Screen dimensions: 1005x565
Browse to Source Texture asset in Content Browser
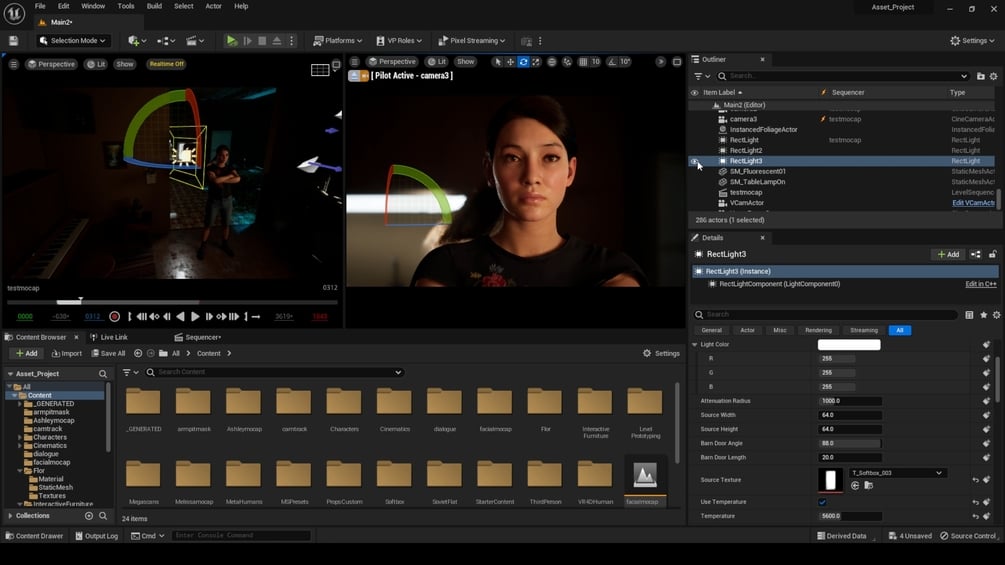pyautogui.click(x=868, y=486)
